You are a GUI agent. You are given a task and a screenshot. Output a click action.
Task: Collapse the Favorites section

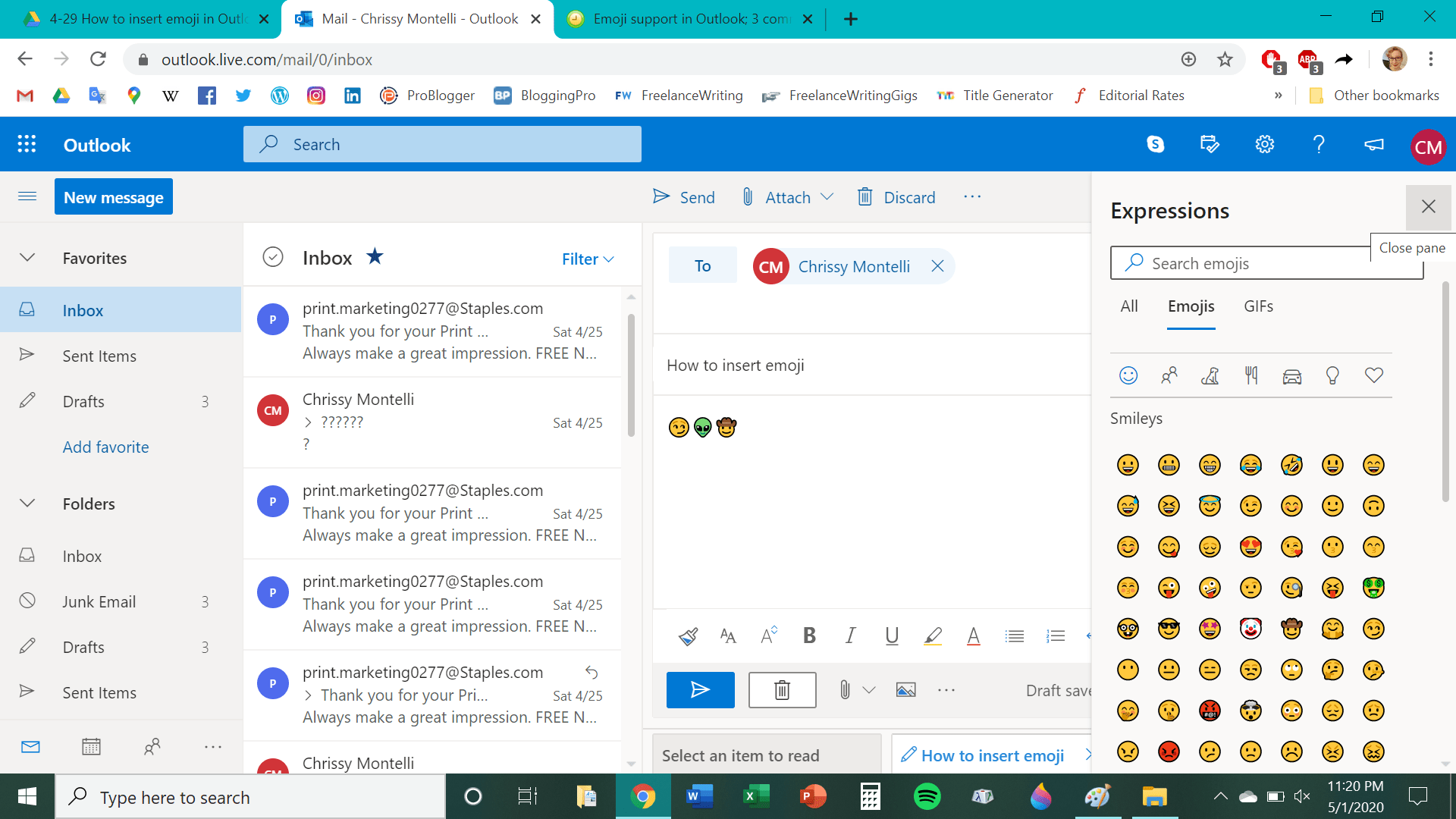27,258
